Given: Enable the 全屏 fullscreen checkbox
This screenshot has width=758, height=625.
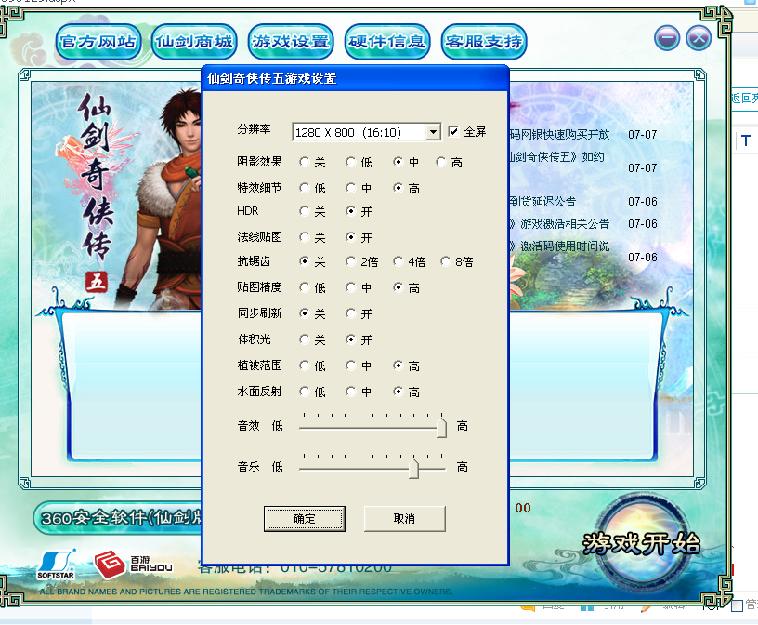Looking at the screenshot, I should [x=454, y=132].
